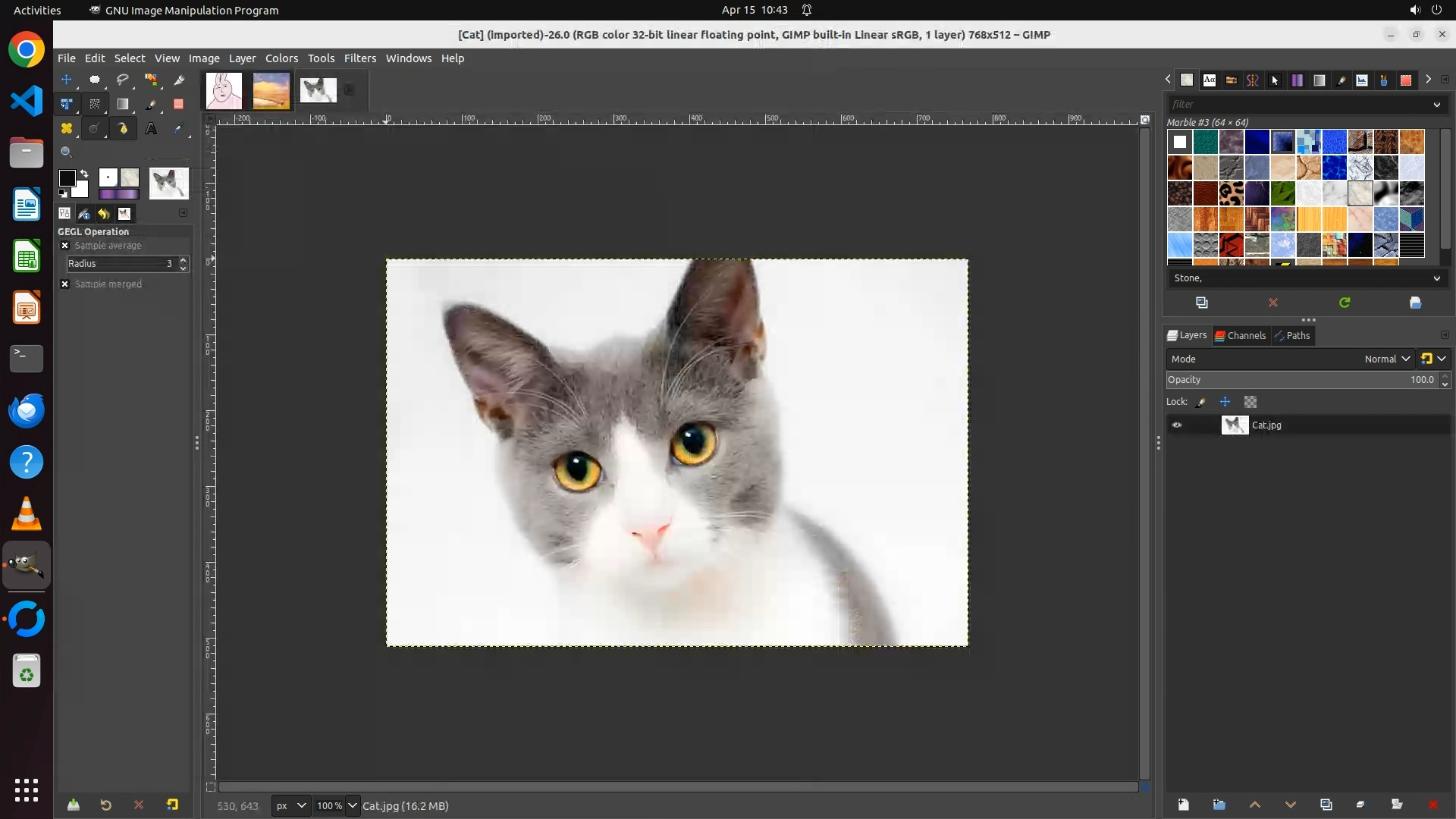Viewport: 1456px width, 819px height.
Task: Select the Gradient tool
Action: (123, 105)
